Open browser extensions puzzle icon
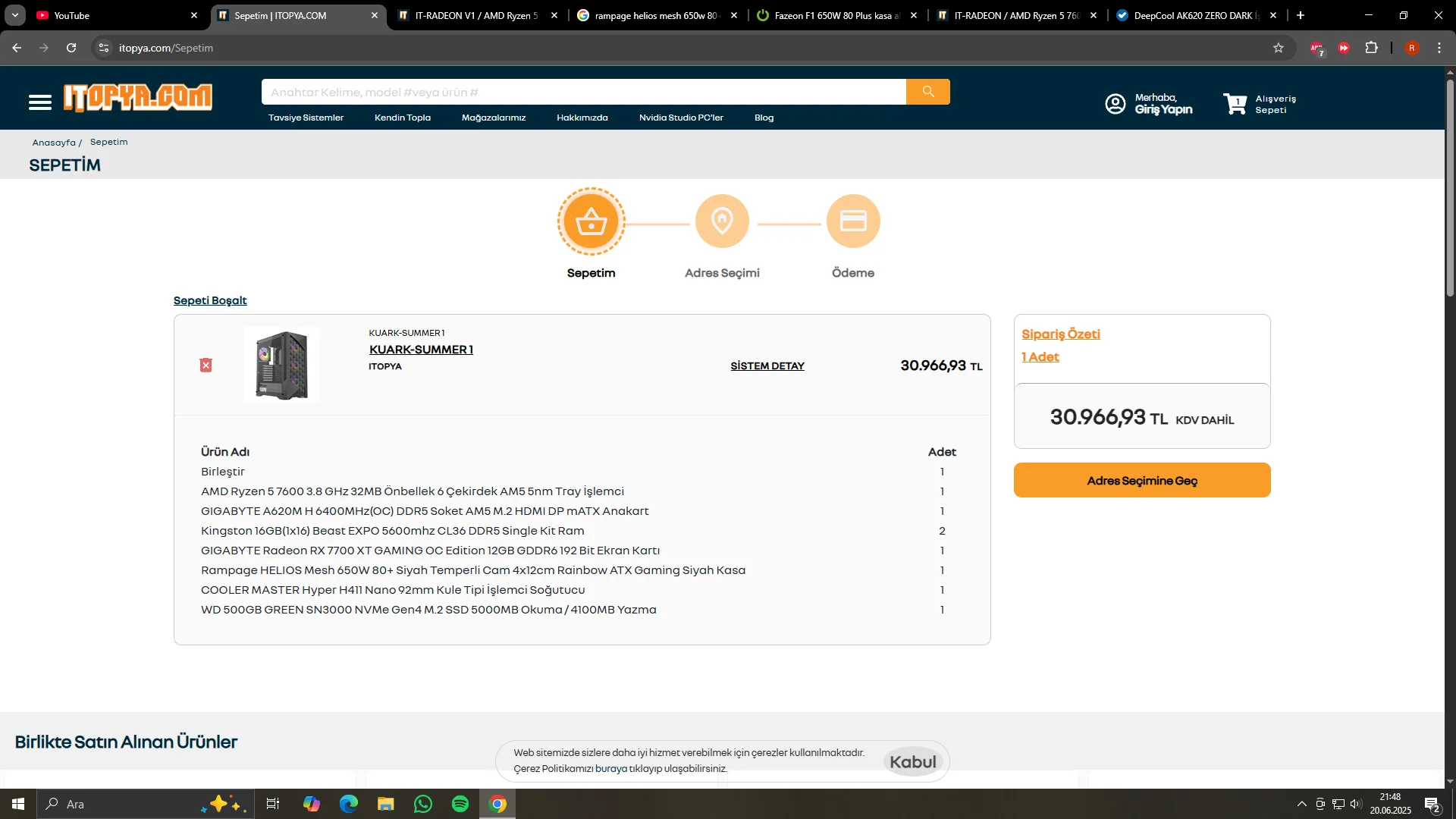This screenshot has height=819, width=1456. click(x=1371, y=48)
